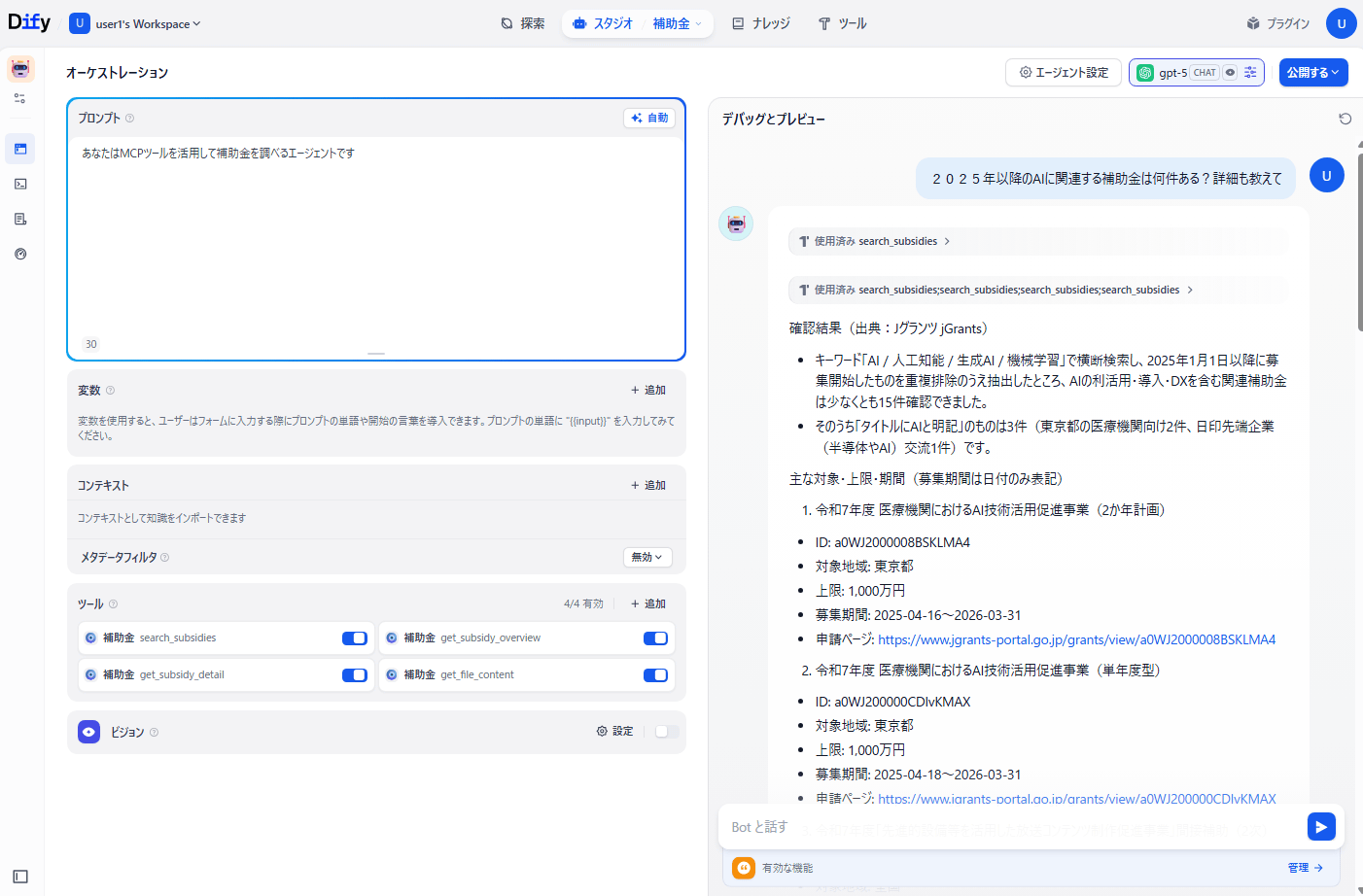Toggle off the get_subsidy_overview tool

click(655, 638)
